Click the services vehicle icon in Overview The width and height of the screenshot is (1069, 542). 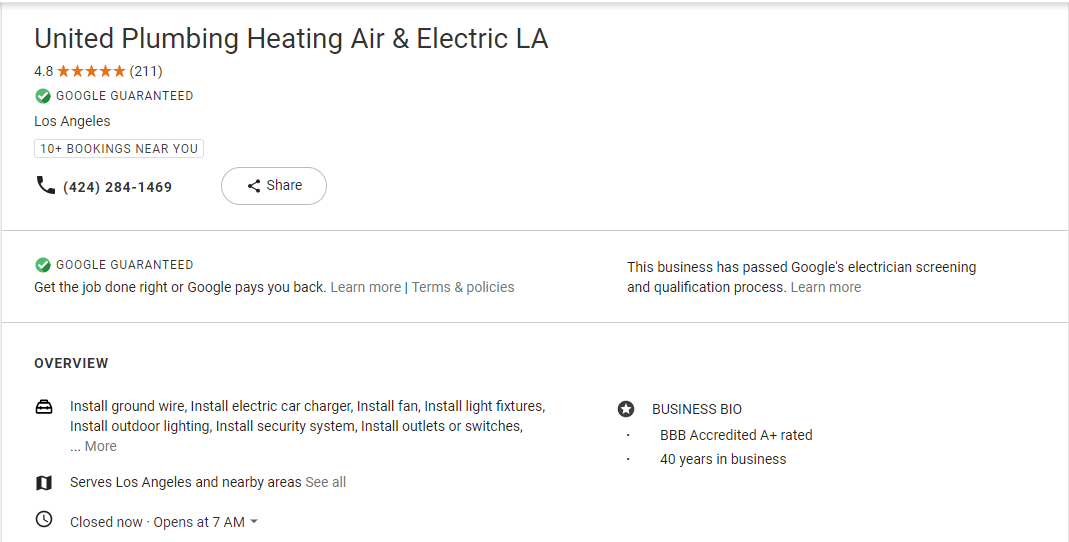(44, 407)
